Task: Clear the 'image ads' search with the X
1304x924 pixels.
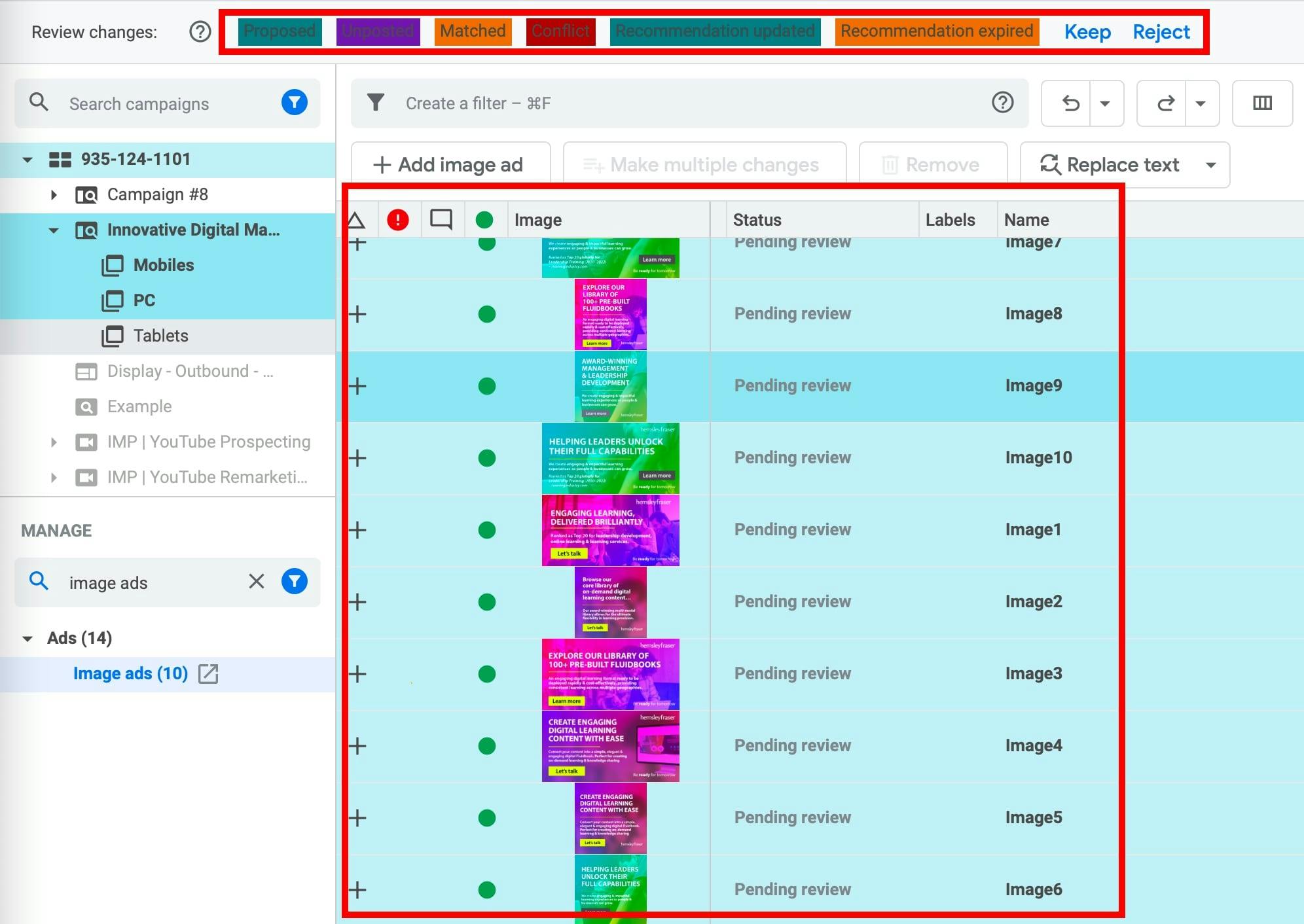Action: pos(257,582)
